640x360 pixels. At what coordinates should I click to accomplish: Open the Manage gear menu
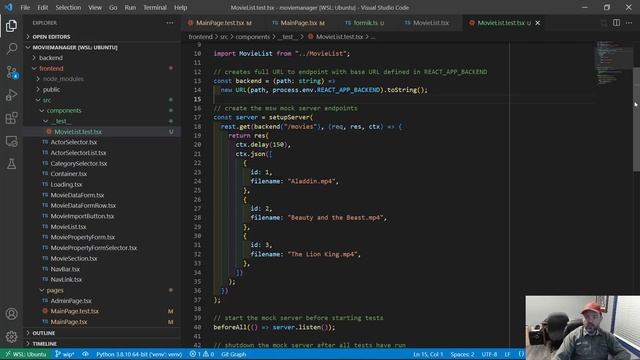tap(11, 337)
